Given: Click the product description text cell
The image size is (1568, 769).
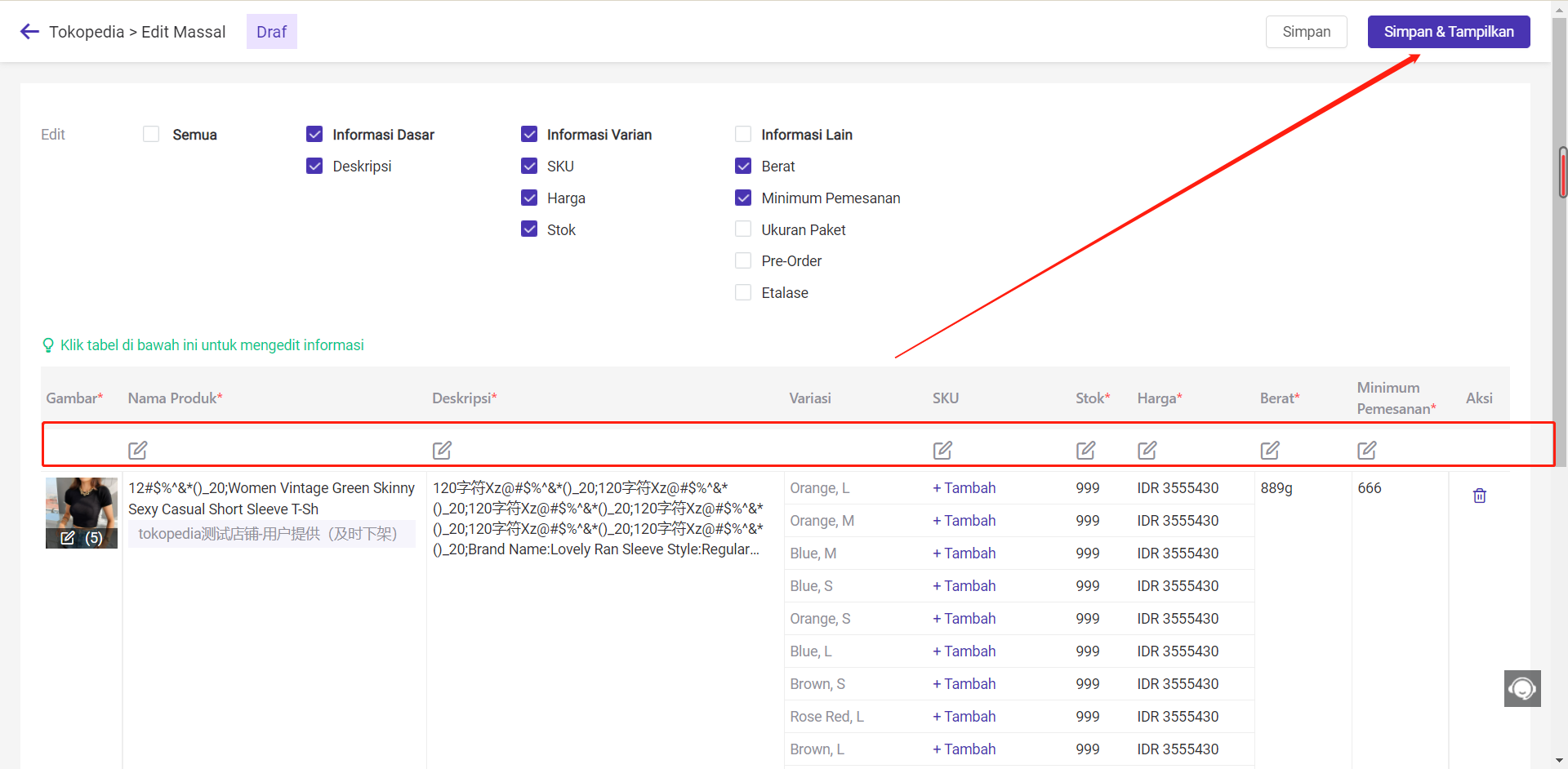Looking at the screenshot, I should 598,519.
